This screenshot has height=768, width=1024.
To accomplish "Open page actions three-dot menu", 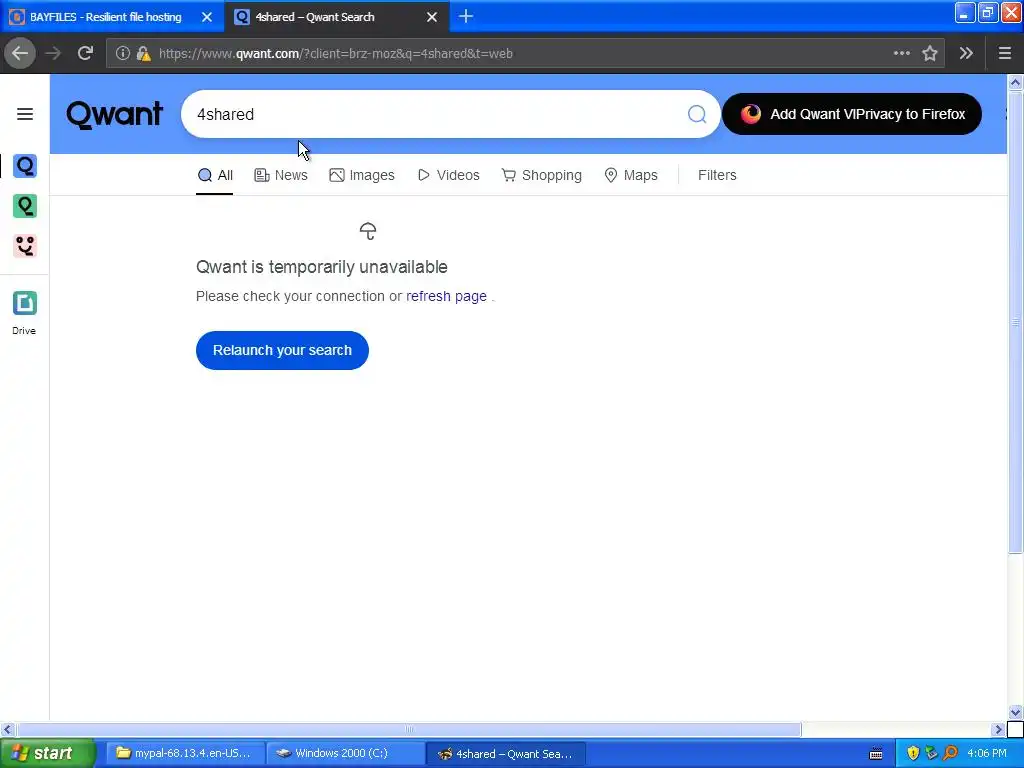I will (901, 53).
